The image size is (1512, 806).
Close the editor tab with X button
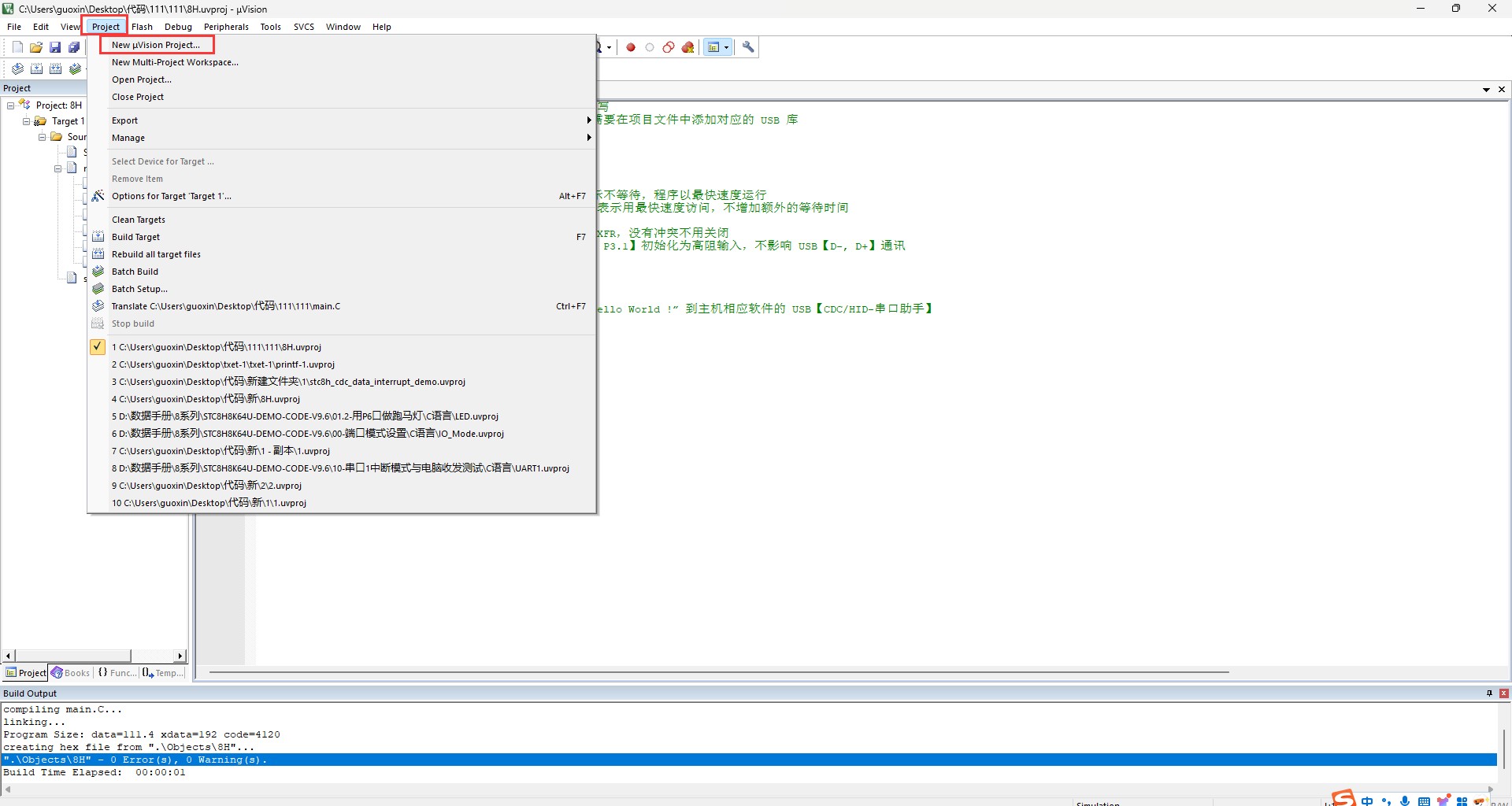click(x=1502, y=90)
